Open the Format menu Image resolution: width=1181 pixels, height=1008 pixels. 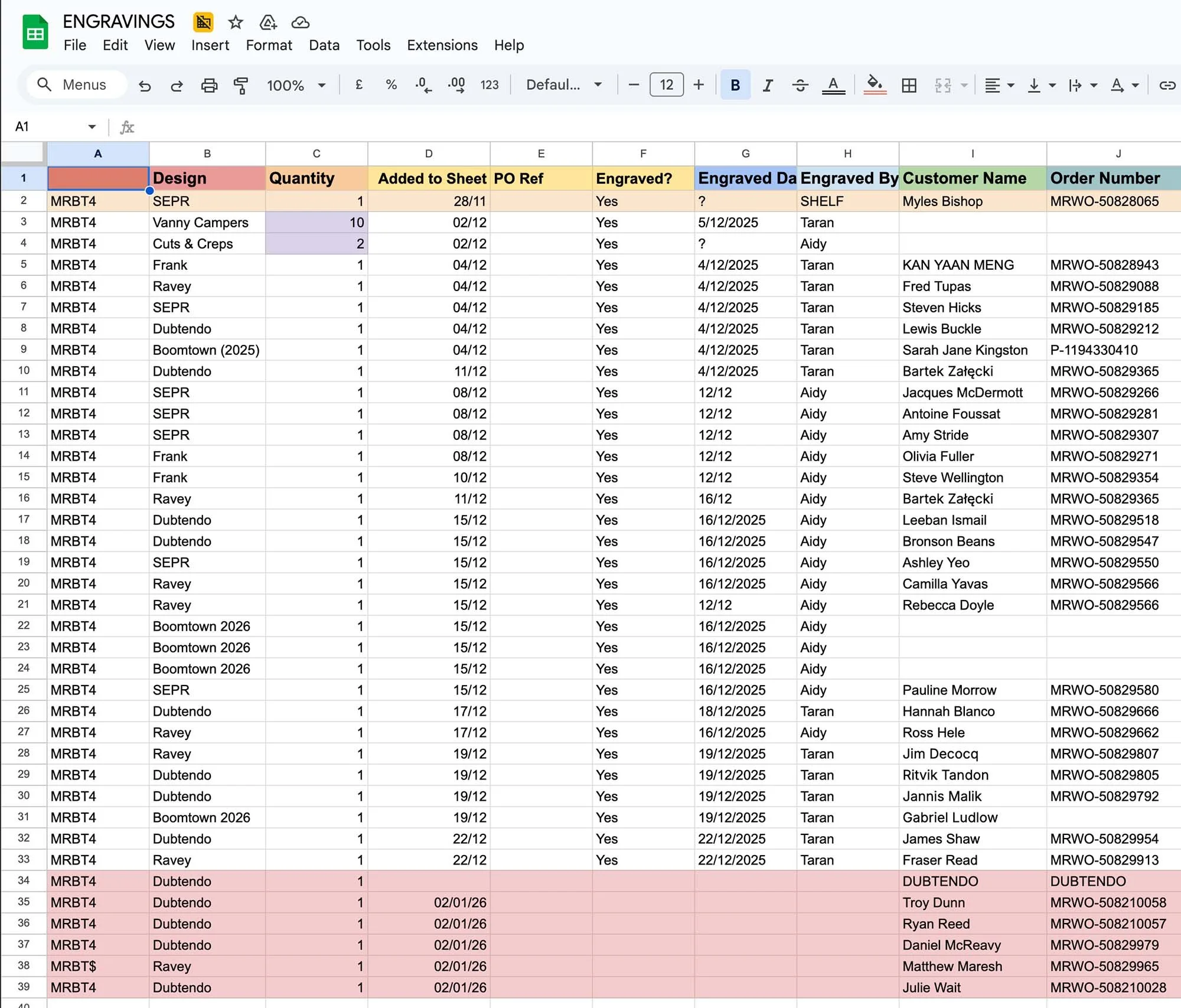point(269,45)
